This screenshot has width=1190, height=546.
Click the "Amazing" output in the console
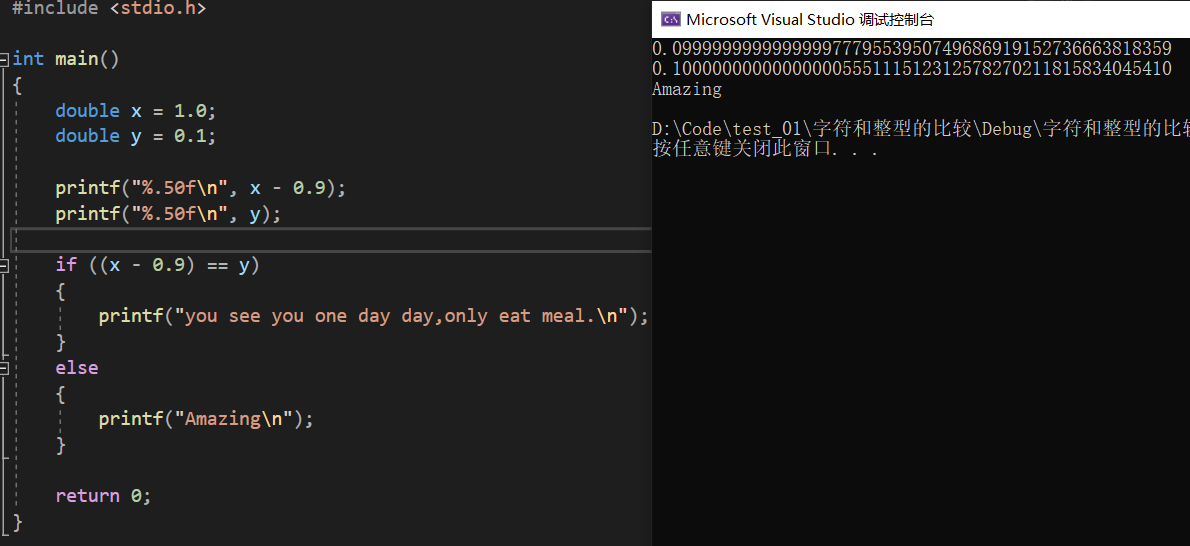687,90
